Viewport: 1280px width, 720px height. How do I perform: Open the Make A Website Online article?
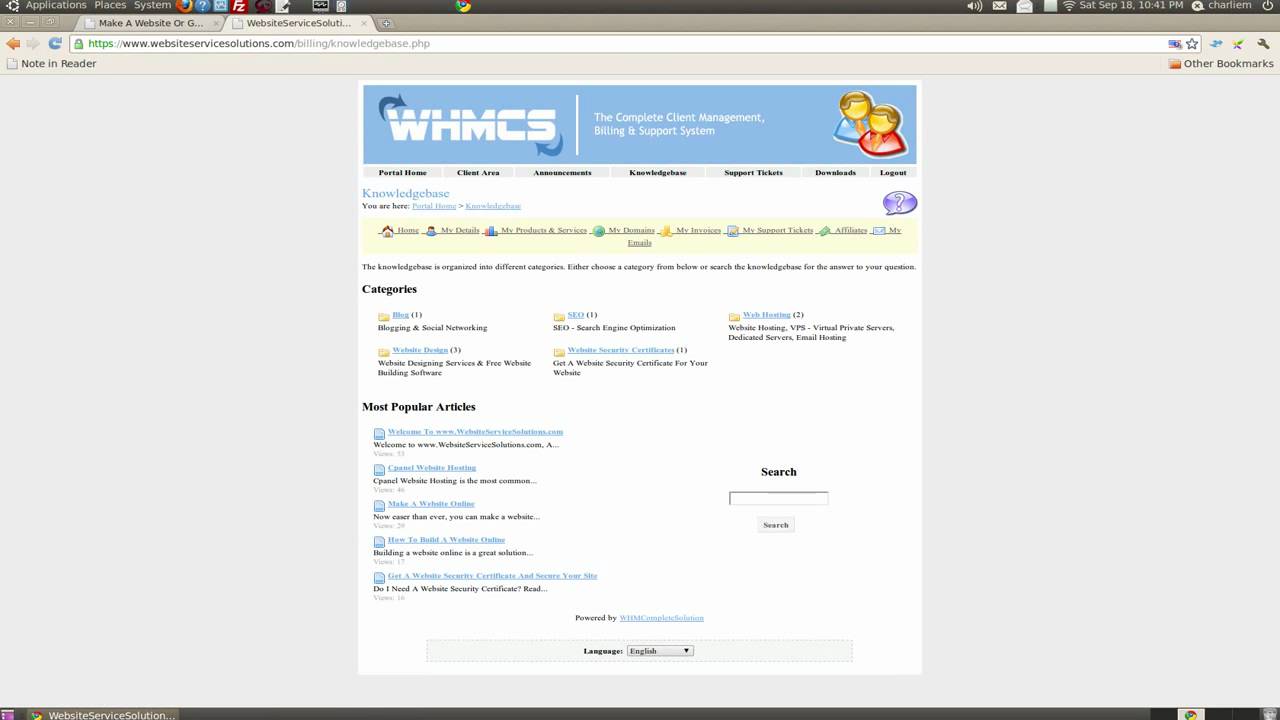(431, 504)
